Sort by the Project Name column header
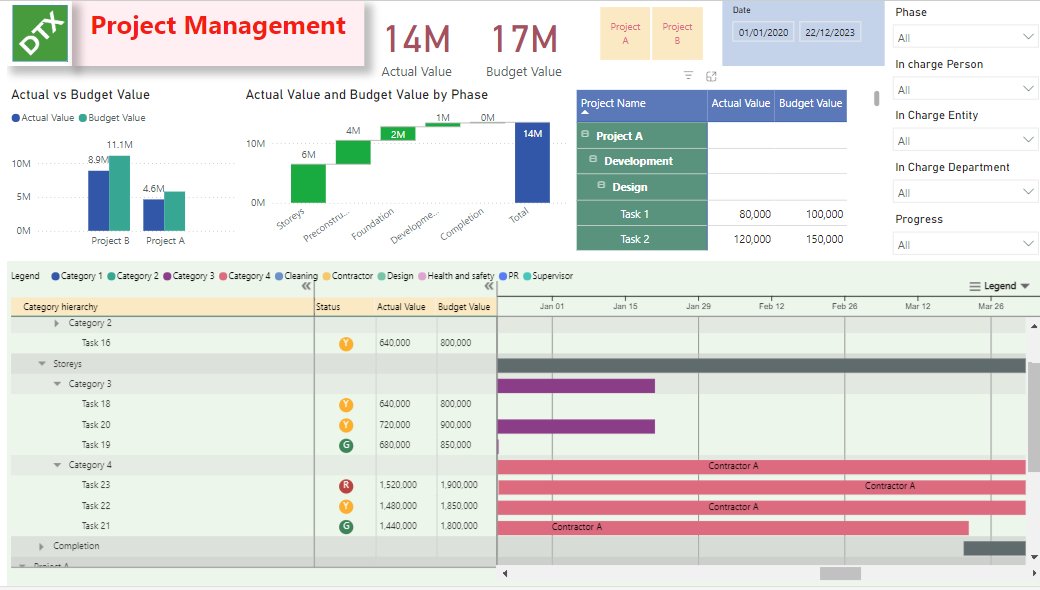Viewport: 1040px width, 590px height. 613,103
